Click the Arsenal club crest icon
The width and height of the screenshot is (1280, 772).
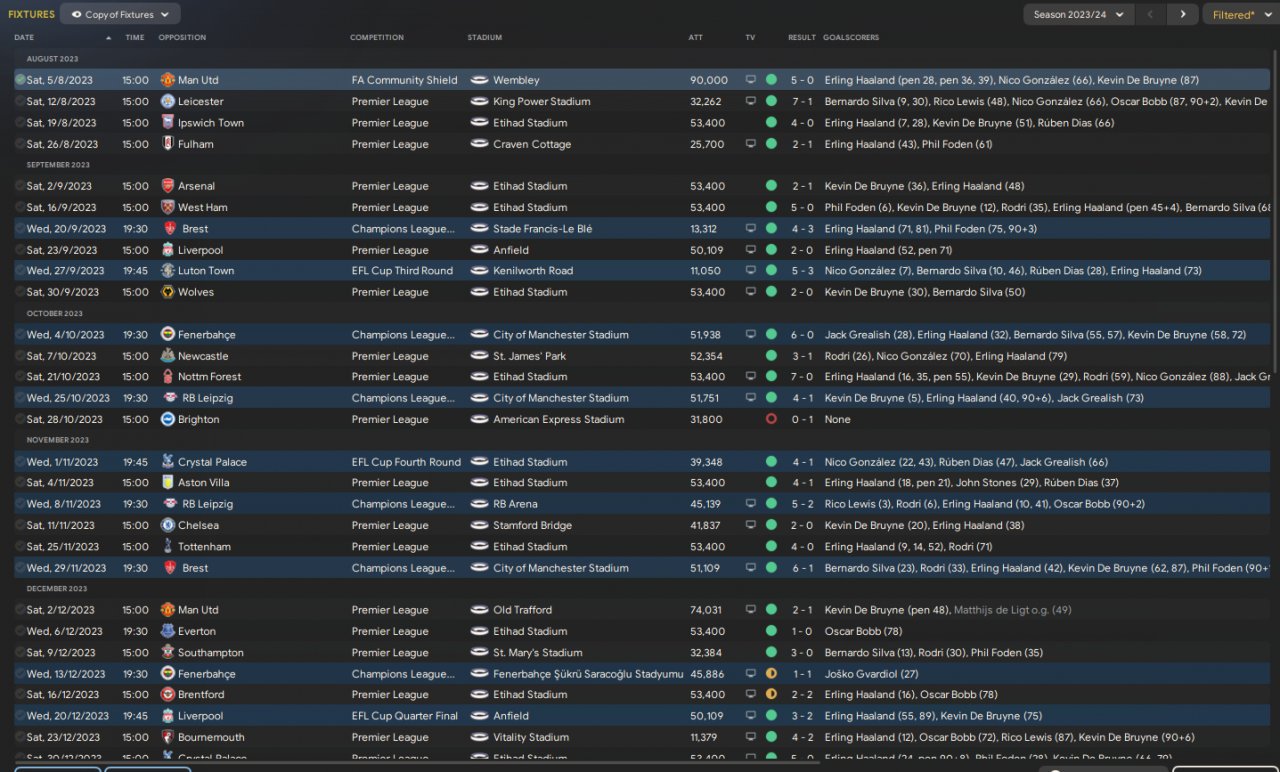coord(168,186)
